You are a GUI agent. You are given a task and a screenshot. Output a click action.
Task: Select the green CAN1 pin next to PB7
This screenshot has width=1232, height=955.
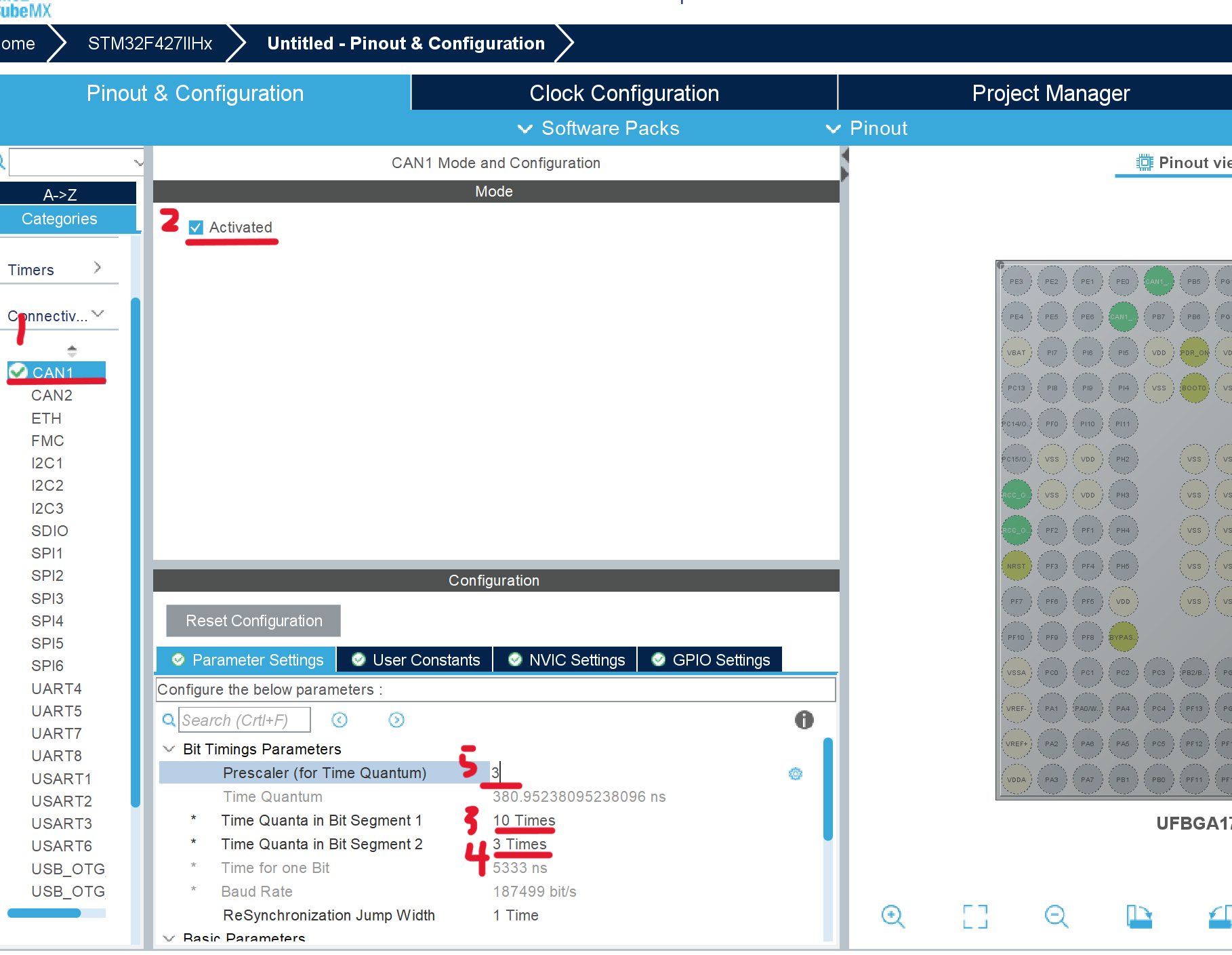1123,317
